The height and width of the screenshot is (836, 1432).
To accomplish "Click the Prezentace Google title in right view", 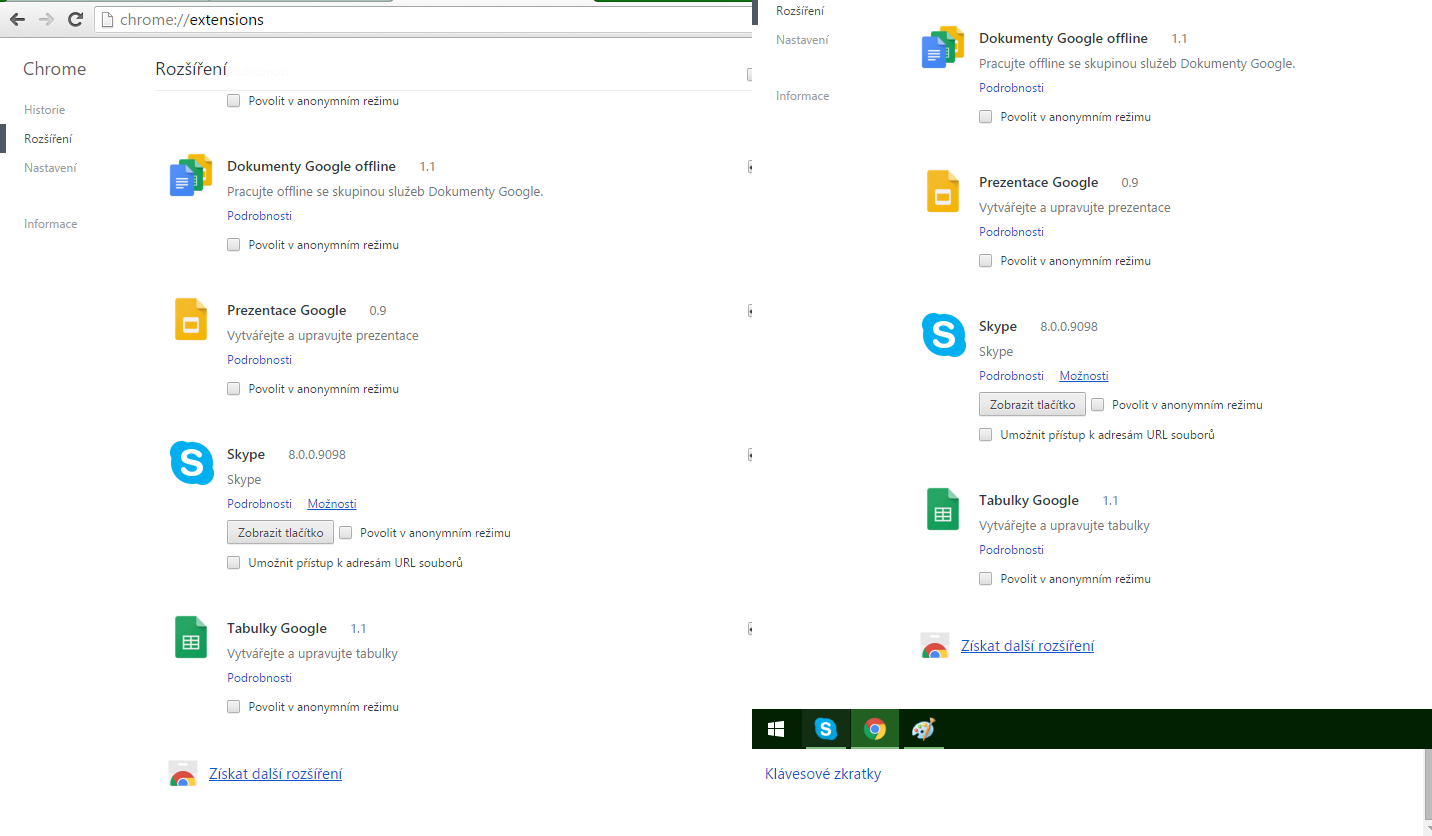I will coord(1038,183).
